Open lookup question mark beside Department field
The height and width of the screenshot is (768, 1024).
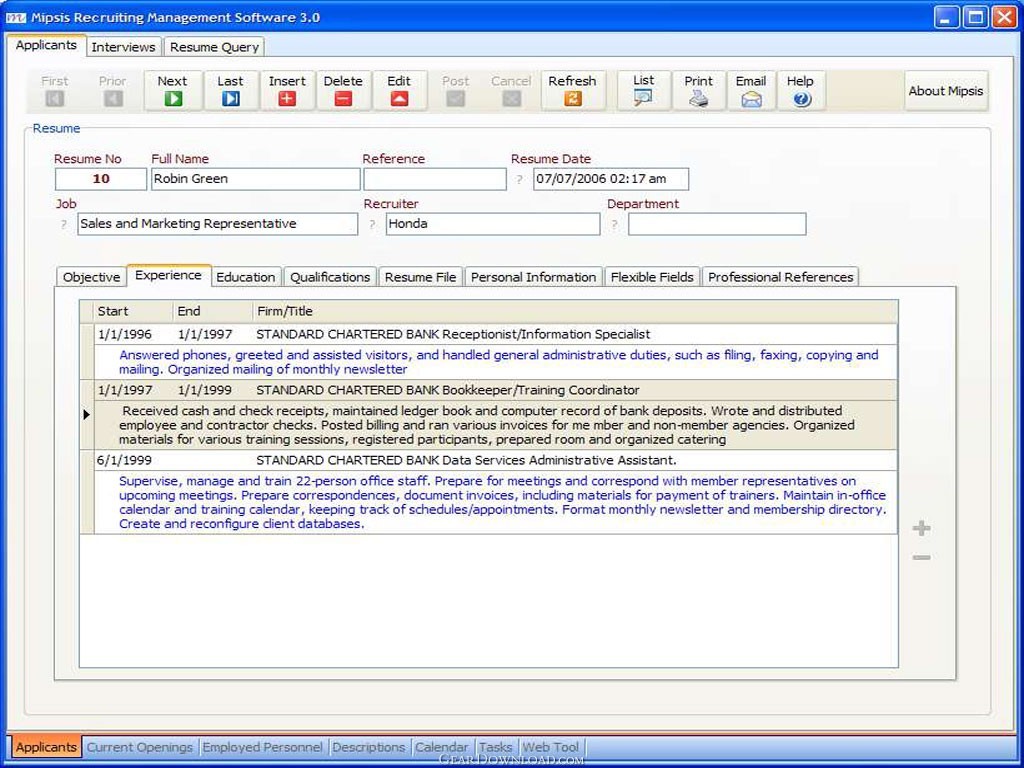(x=615, y=225)
